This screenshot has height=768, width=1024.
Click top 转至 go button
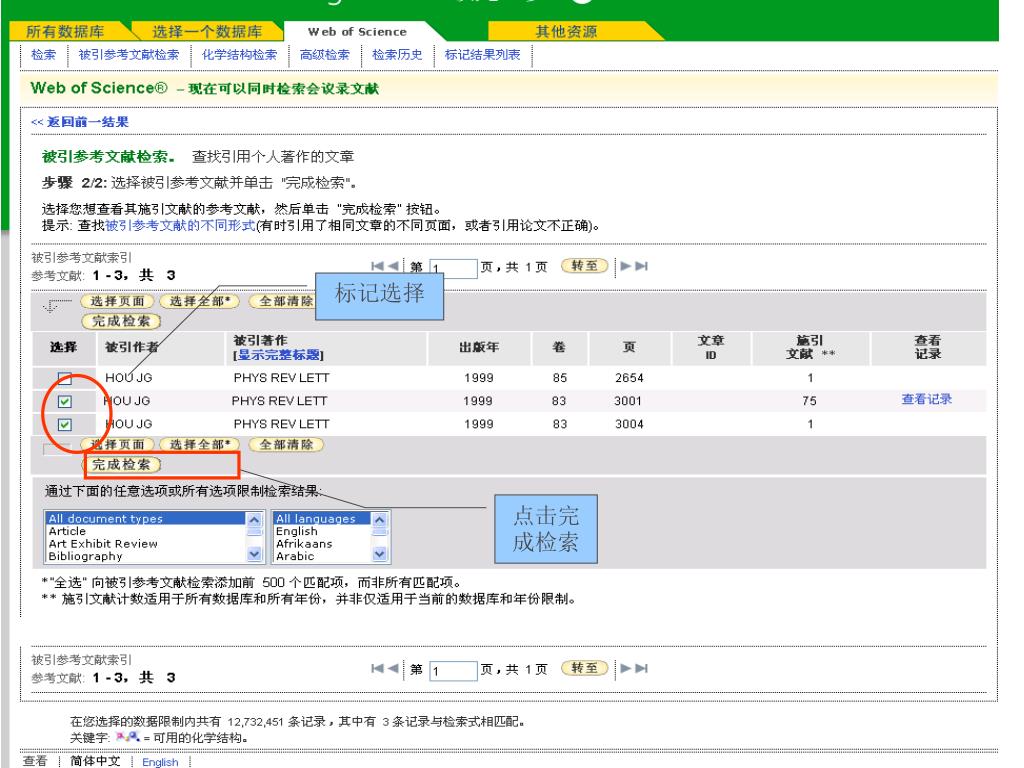(x=584, y=266)
